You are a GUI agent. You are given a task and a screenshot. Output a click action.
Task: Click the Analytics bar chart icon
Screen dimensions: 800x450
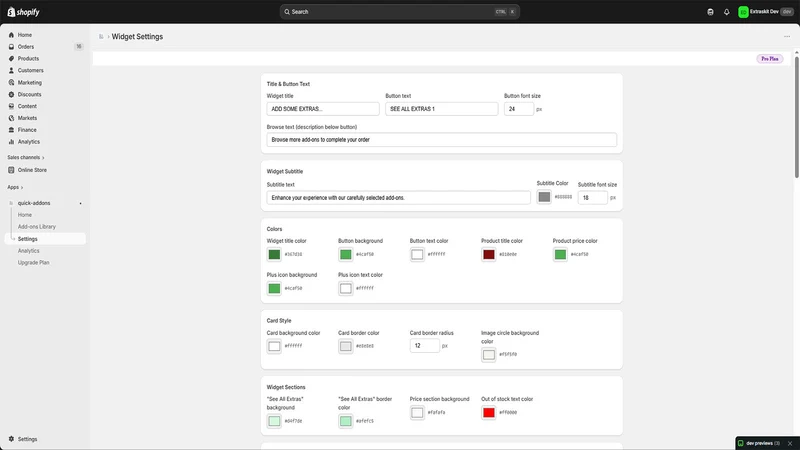click(x=11, y=142)
